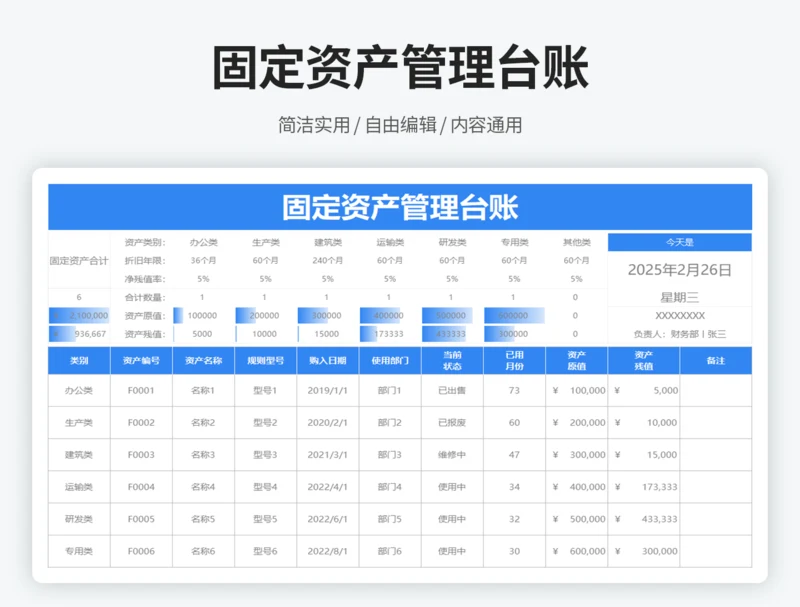Select the summary data bar showing 200000
The width and height of the screenshot is (800, 607).
point(265,316)
